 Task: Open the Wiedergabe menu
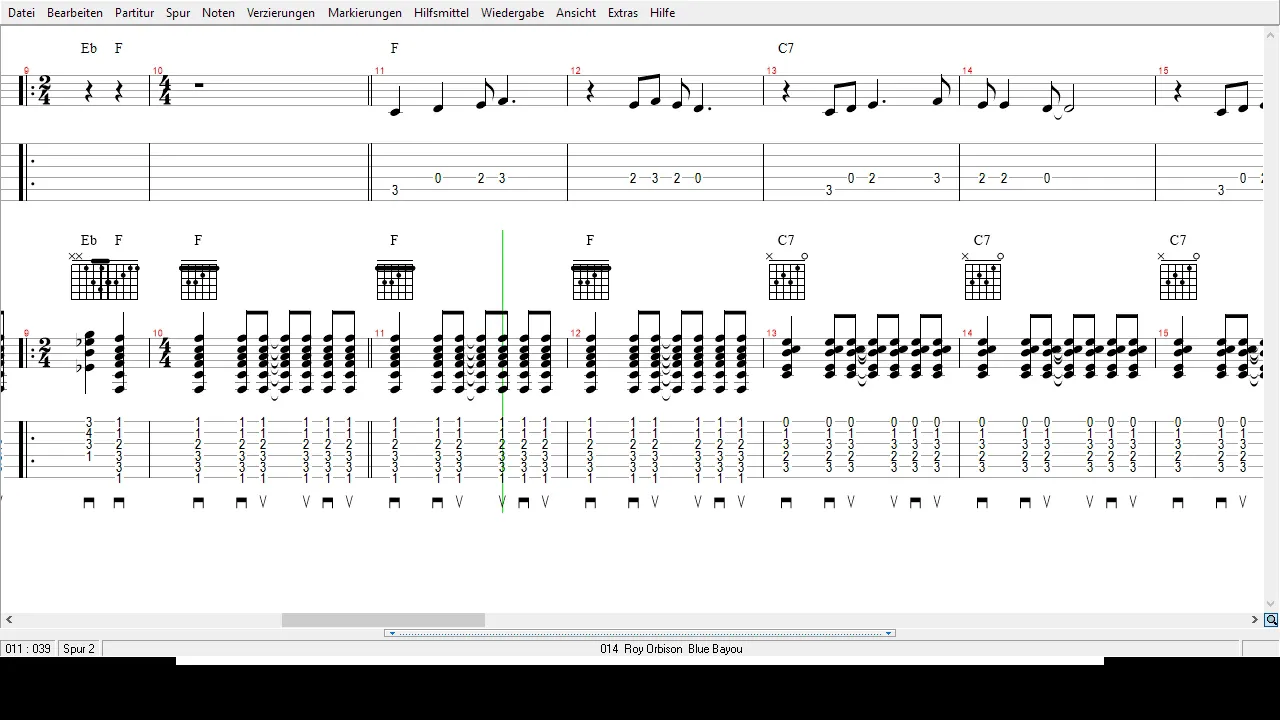[512, 13]
